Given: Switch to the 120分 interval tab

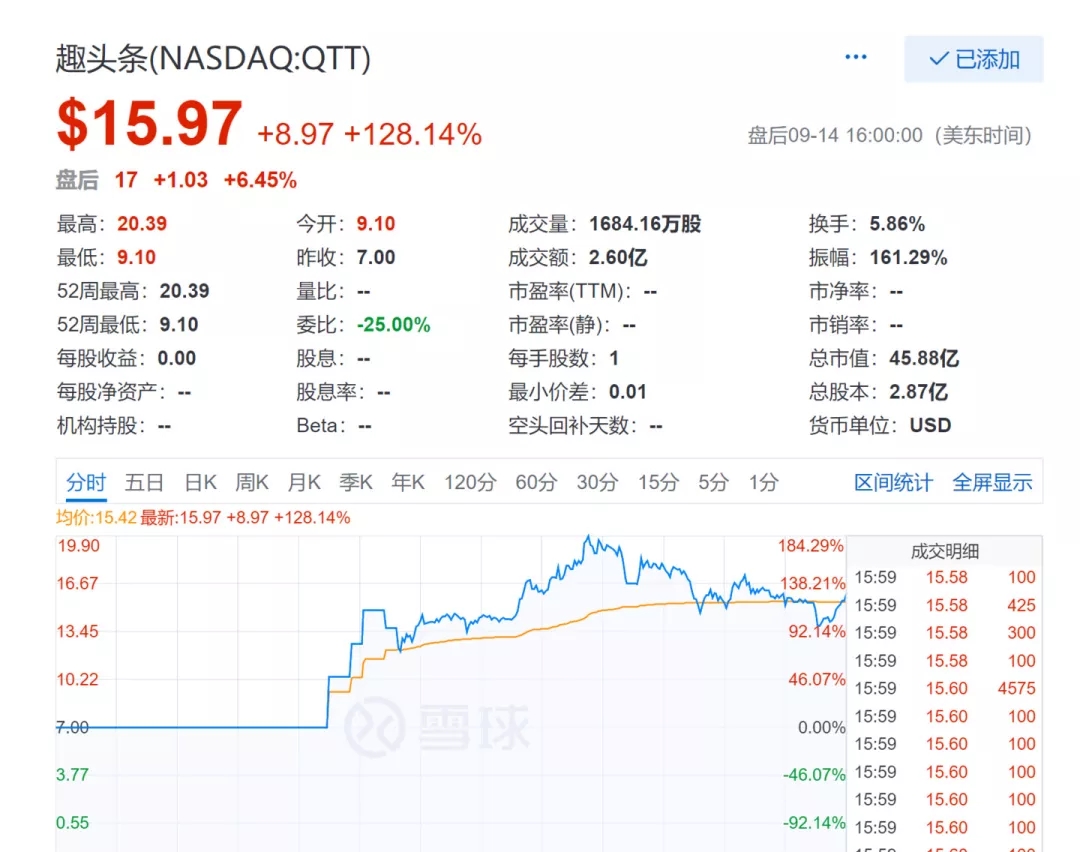Looking at the screenshot, I should coord(470,483).
